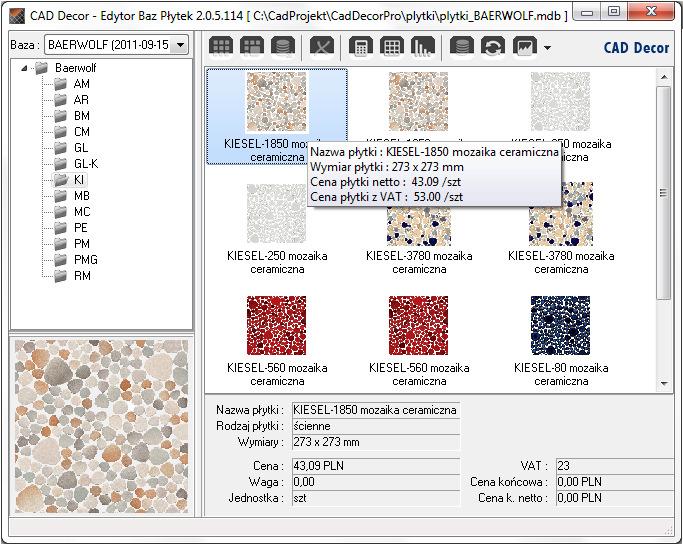Click the mixed-size thumbnails view icon

(252, 46)
